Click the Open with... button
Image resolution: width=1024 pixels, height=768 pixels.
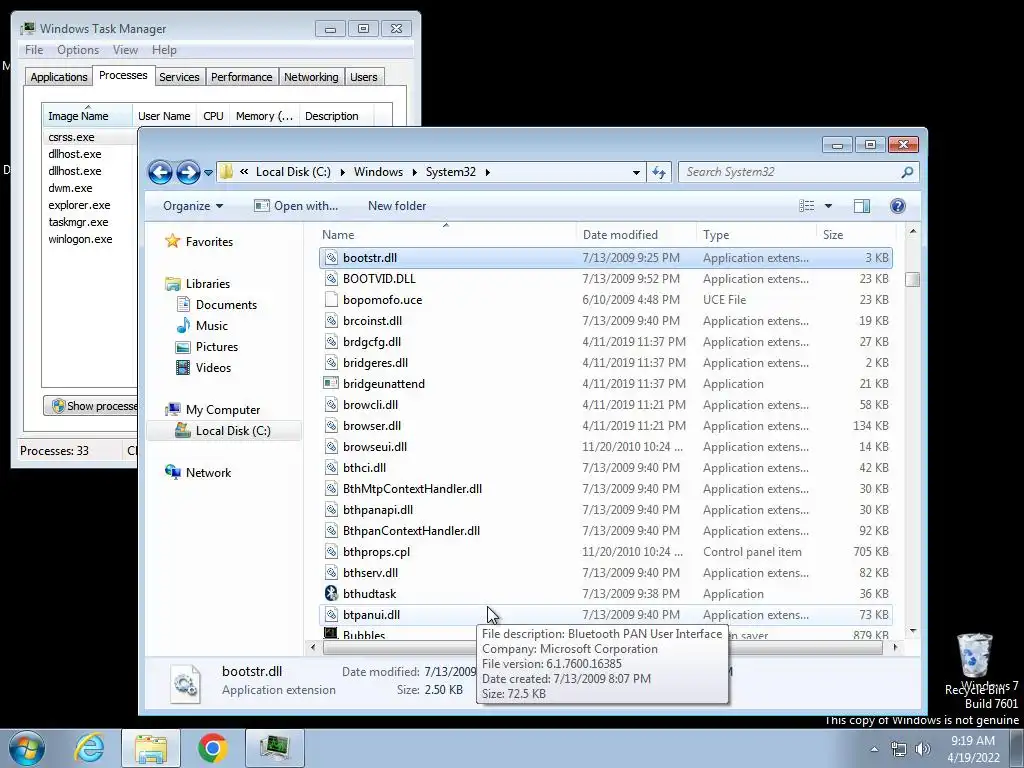296,206
